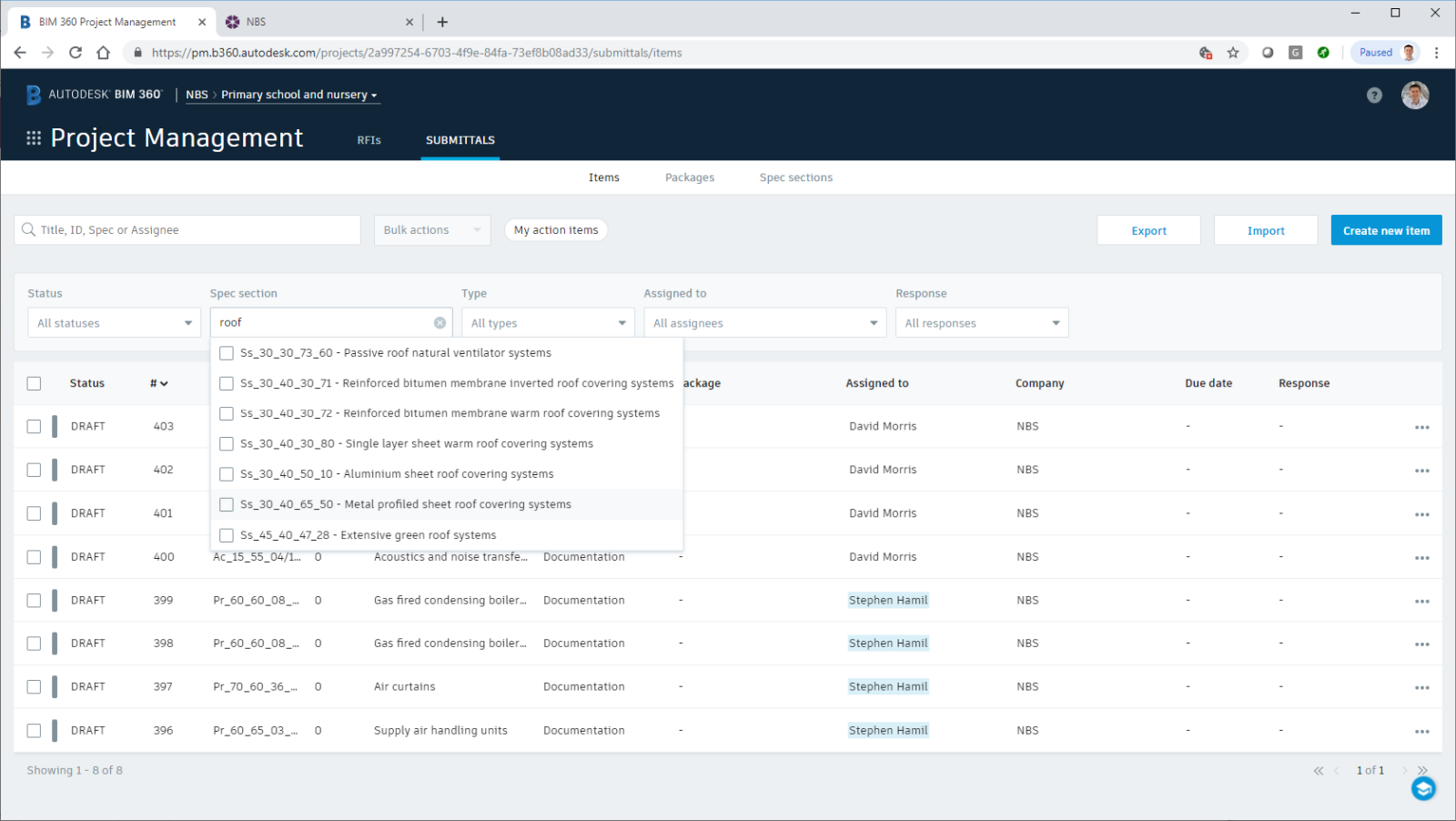Click the Spec section filter input containing roof
The width and height of the screenshot is (1456, 821).
coord(331,323)
